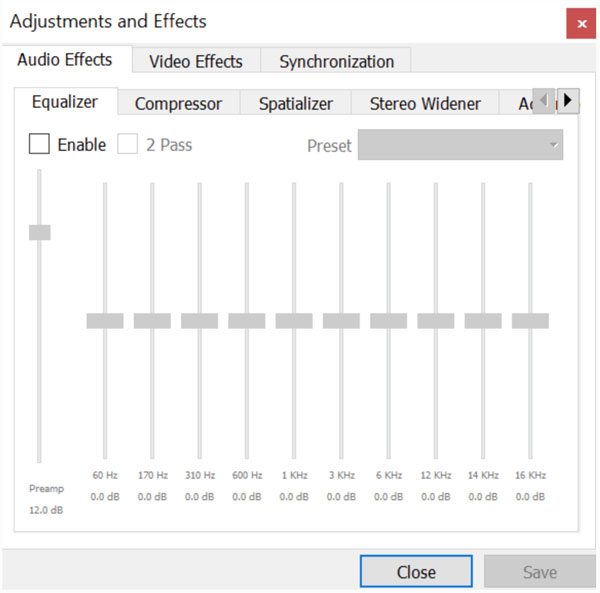Select the Audio Effects tab
This screenshot has height=593, width=600.
[x=65, y=59]
